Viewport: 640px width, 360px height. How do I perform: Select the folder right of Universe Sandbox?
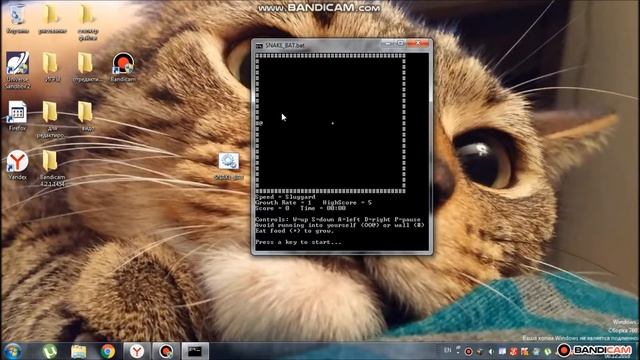pyautogui.click(x=51, y=67)
